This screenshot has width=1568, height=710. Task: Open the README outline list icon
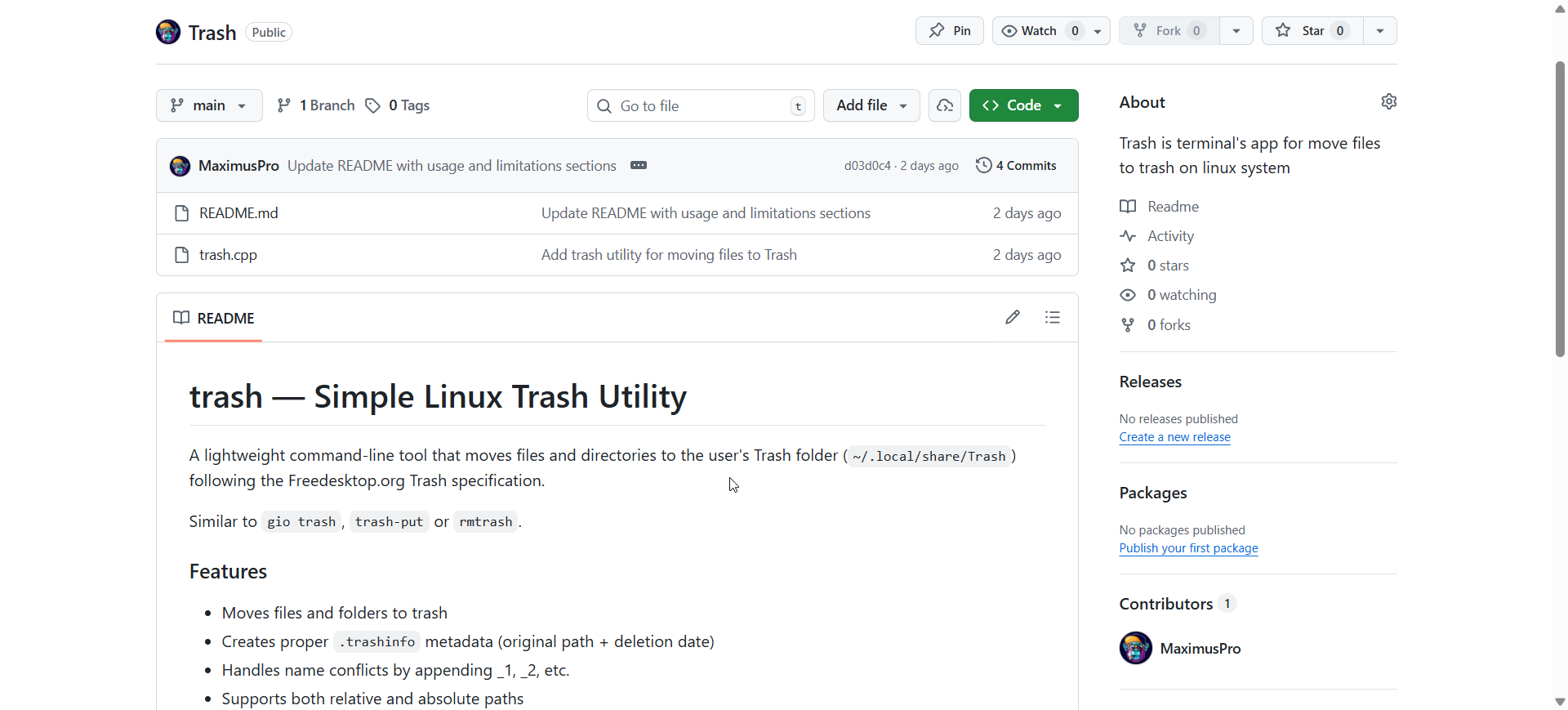pos(1053,317)
